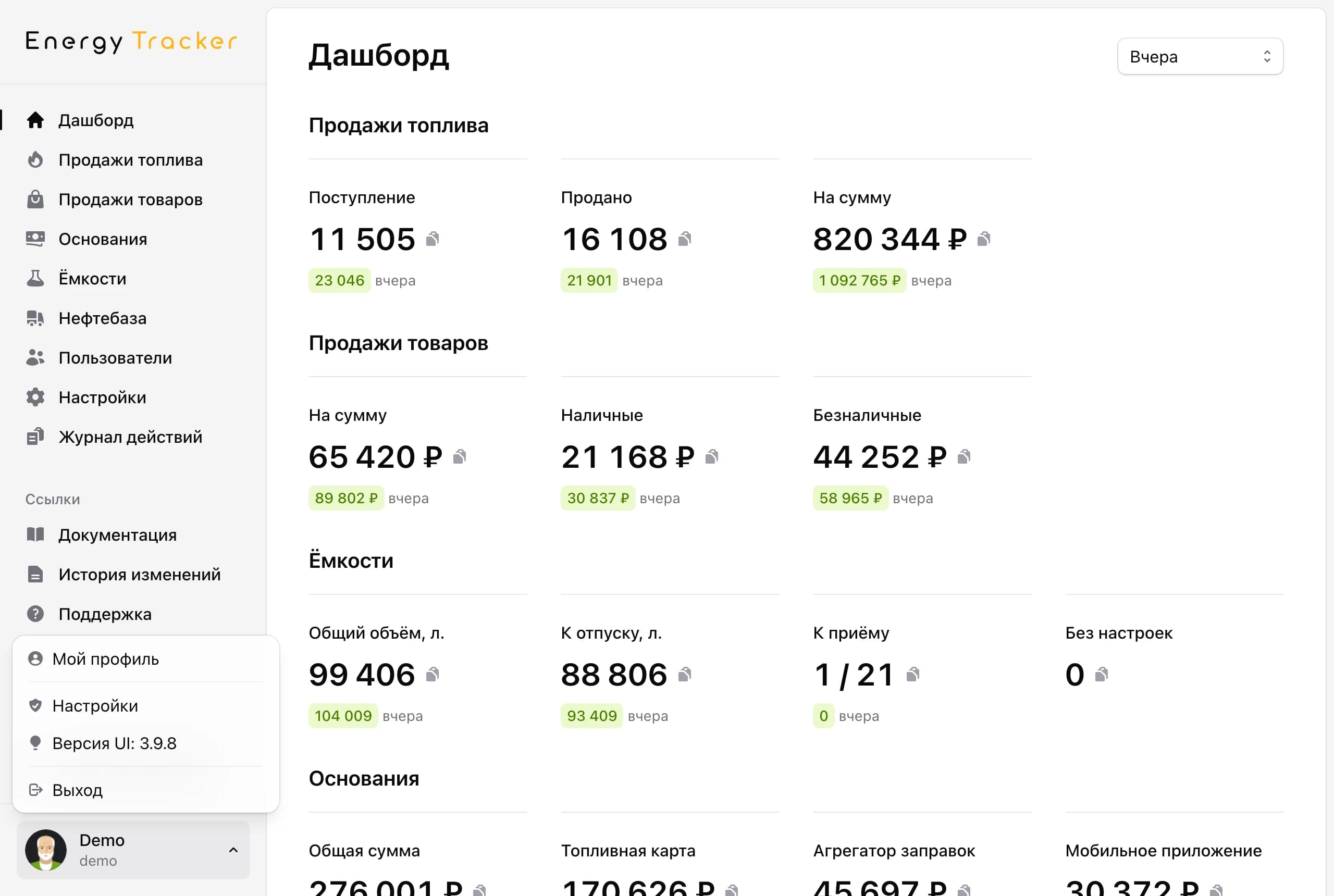Screen dimensions: 1334x896
Task: Collapse the Demo user menu chevron
Action: pyautogui.click(x=233, y=850)
